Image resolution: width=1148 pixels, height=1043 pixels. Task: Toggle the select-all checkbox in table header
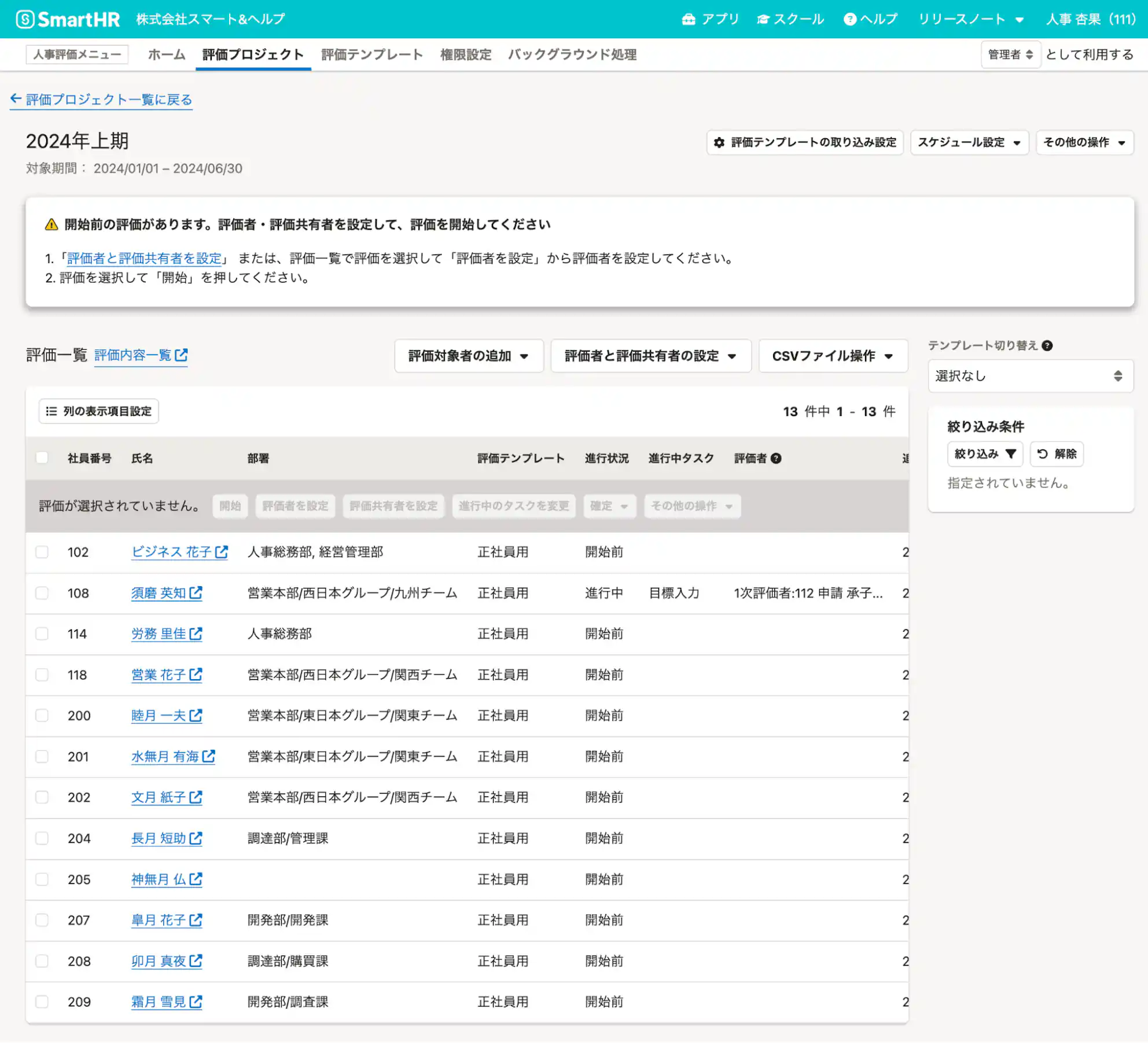[x=42, y=458]
